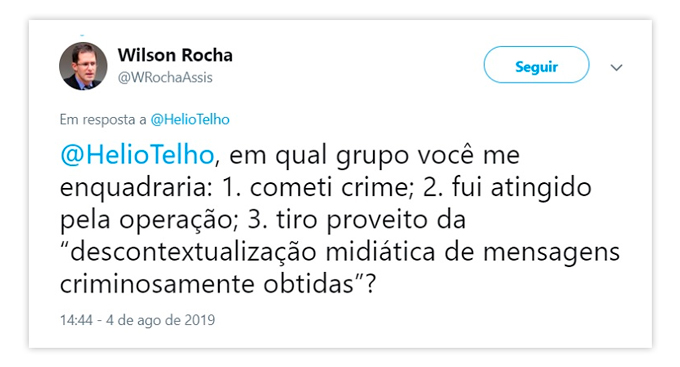Open the tweet timestamp 14:44

coord(76,320)
